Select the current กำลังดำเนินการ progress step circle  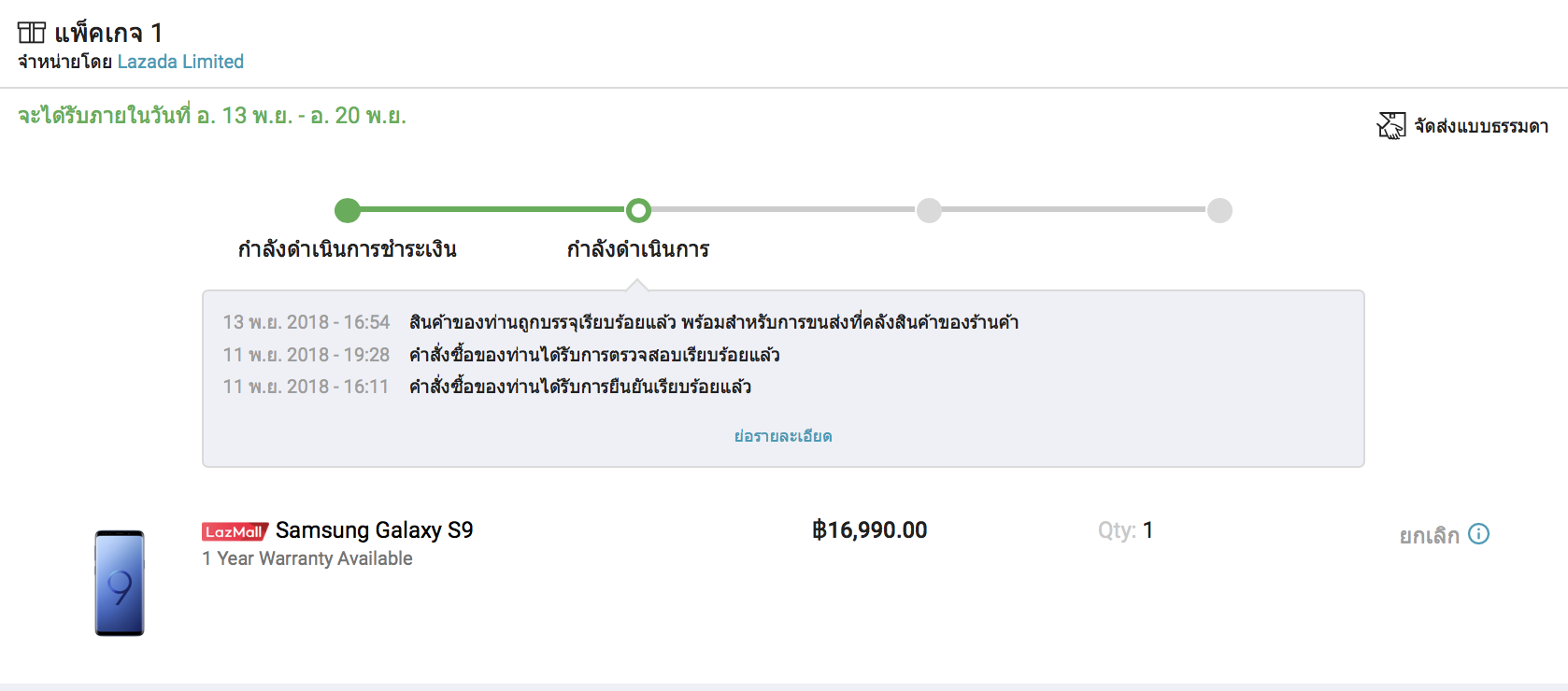(638, 210)
